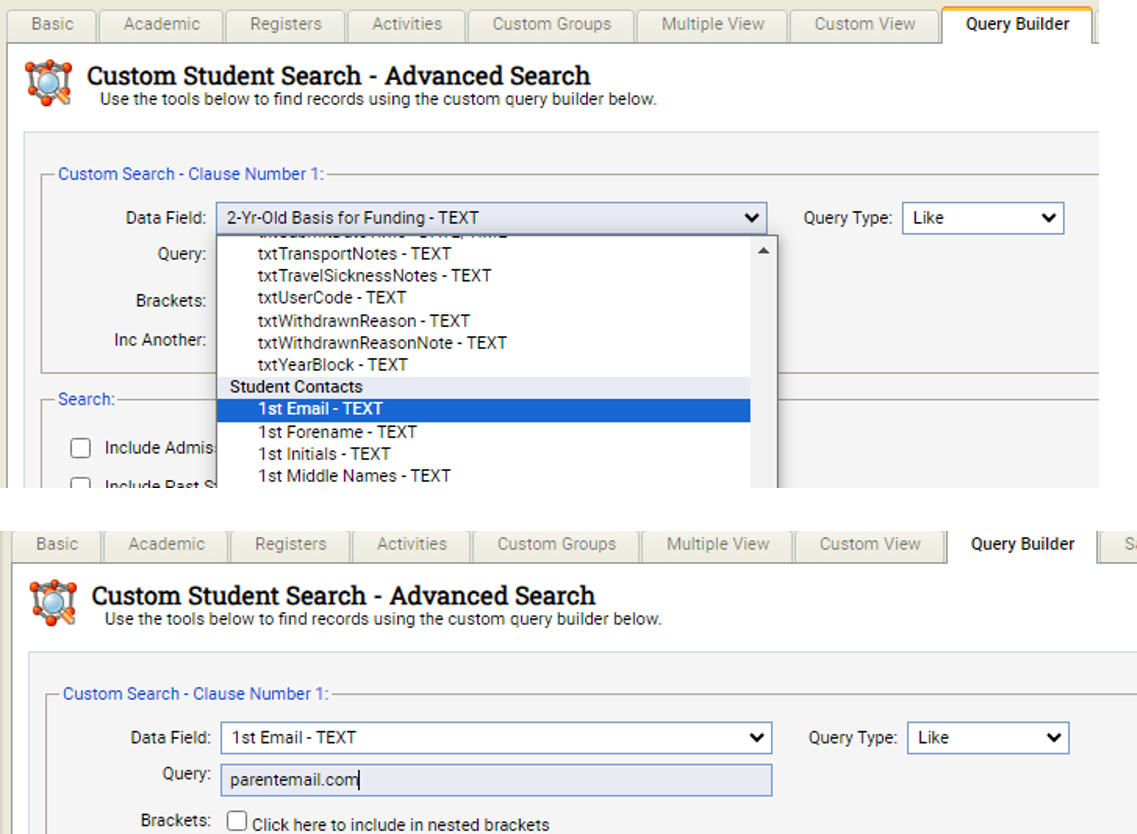The width and height of the screenshot is (1137, 834).
Task: Choose txtWithdrawnReason - TEXT from list
Action: (x=363, y=321)
